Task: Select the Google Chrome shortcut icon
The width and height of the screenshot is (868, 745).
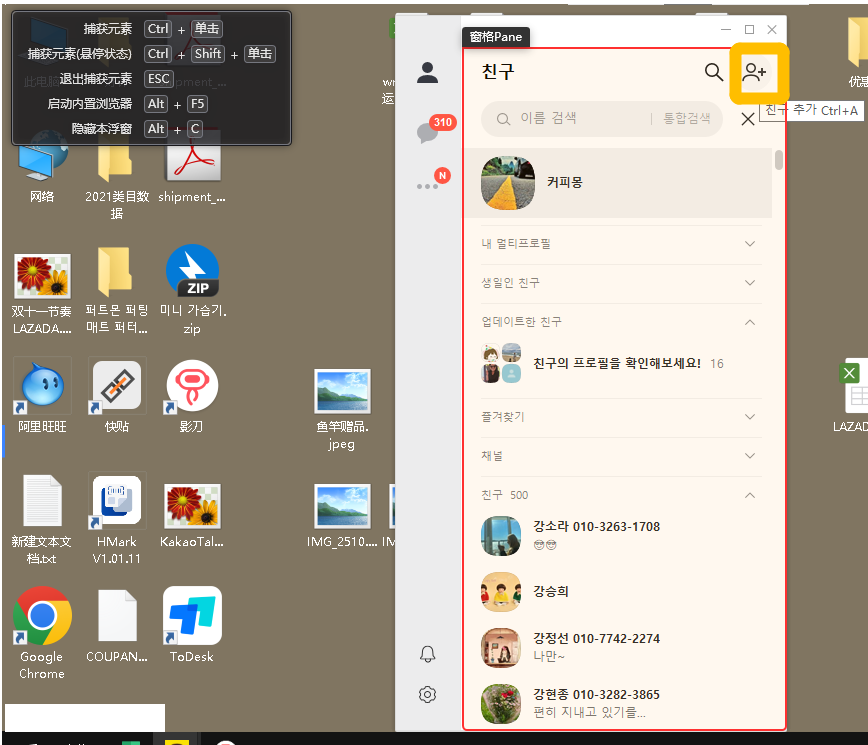Action: coord(42,634)
